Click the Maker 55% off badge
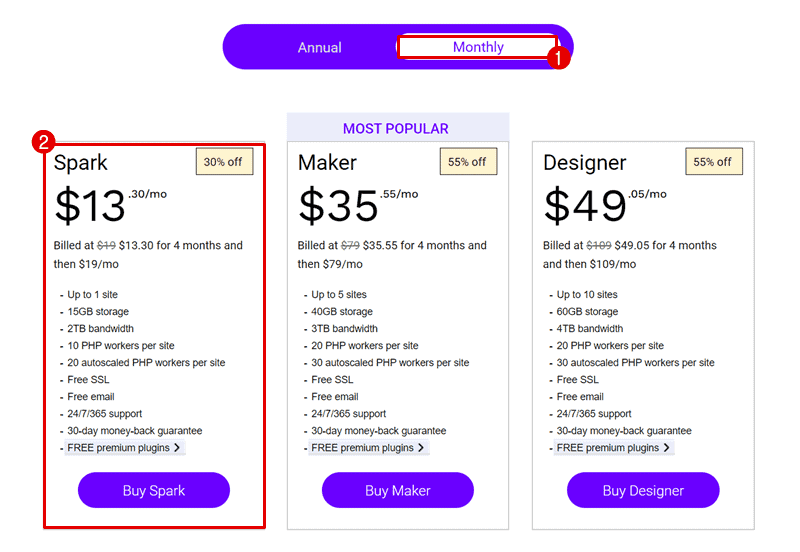Viewport: 800px width, 552px height. 468,161
